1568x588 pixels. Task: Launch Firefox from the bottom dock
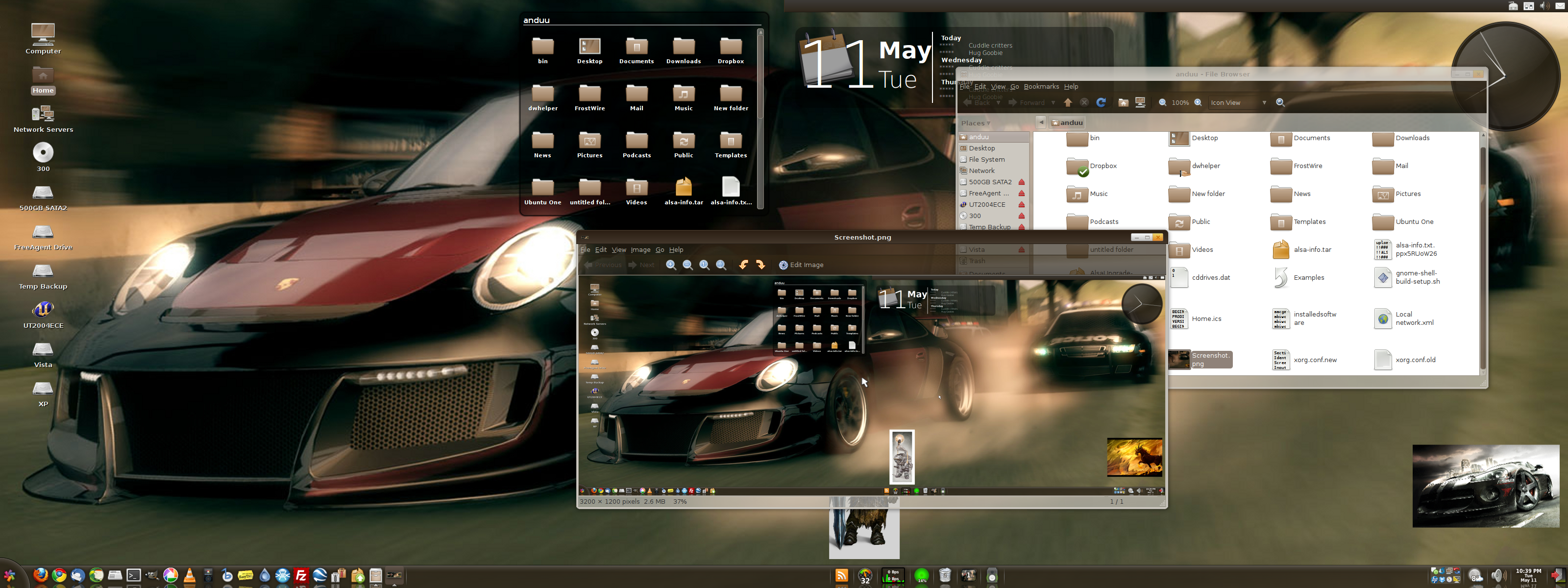click(41, 575)
